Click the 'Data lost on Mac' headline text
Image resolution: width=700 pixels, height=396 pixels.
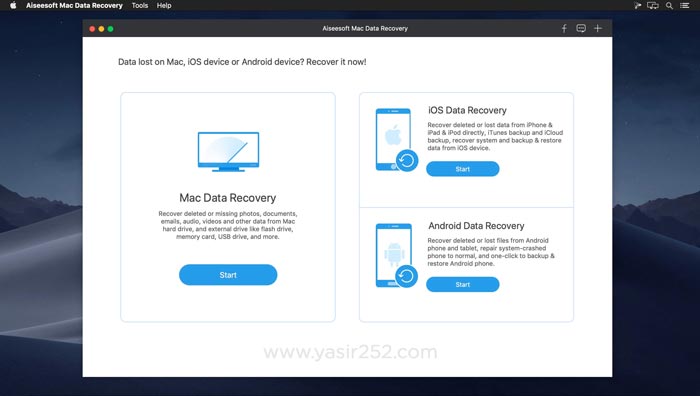point(242,62)
